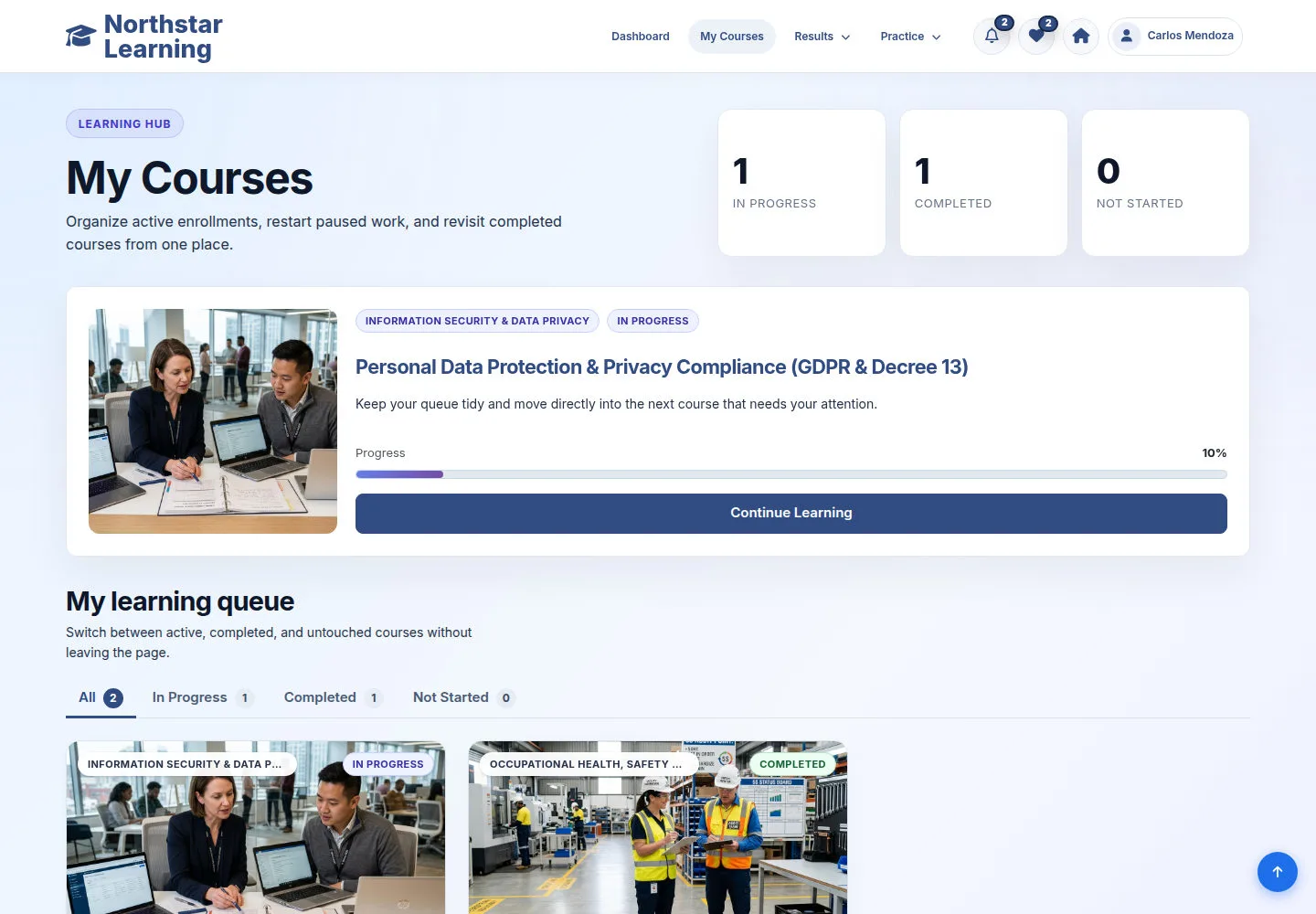
Task: Open the Personal Data Protection course title link
Action: coord(662,367)
